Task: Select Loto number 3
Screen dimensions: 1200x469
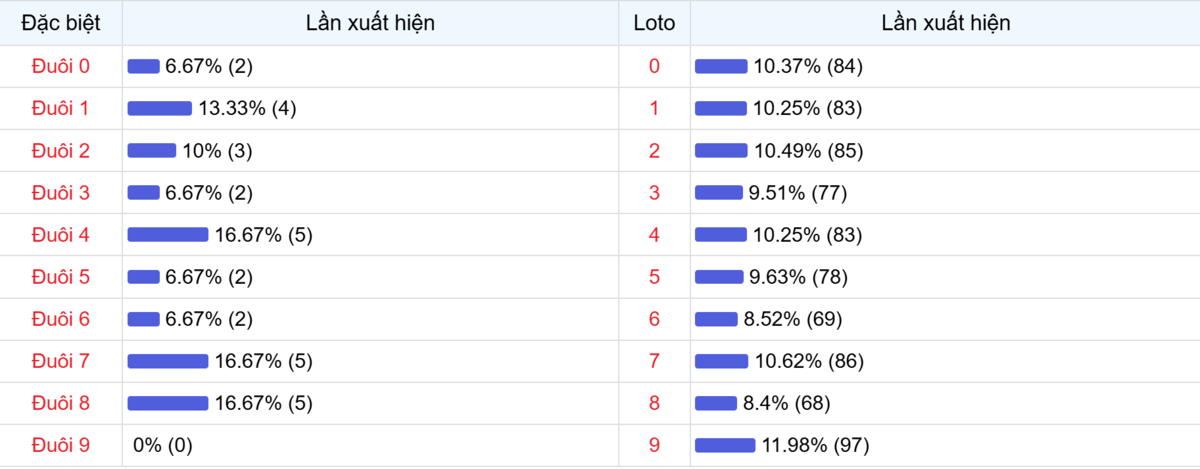Action: point(654,193)
